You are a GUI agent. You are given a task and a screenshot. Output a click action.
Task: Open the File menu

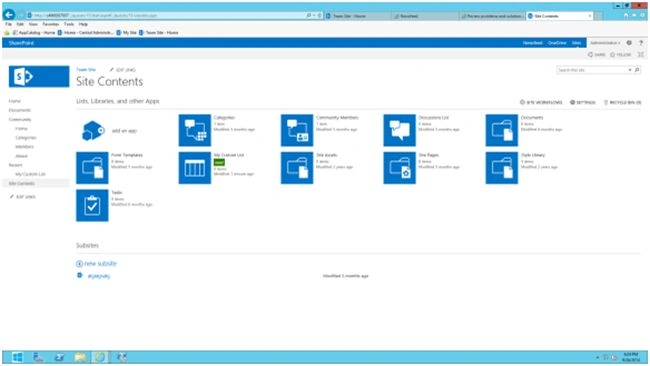tap(8, 24)
